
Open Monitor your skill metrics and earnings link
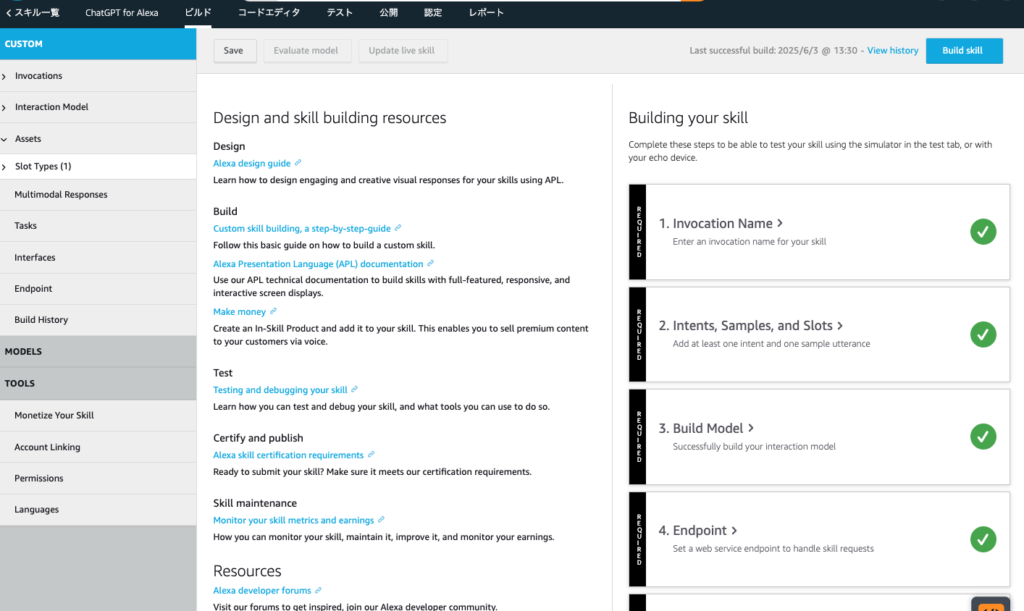pos(294,520)
